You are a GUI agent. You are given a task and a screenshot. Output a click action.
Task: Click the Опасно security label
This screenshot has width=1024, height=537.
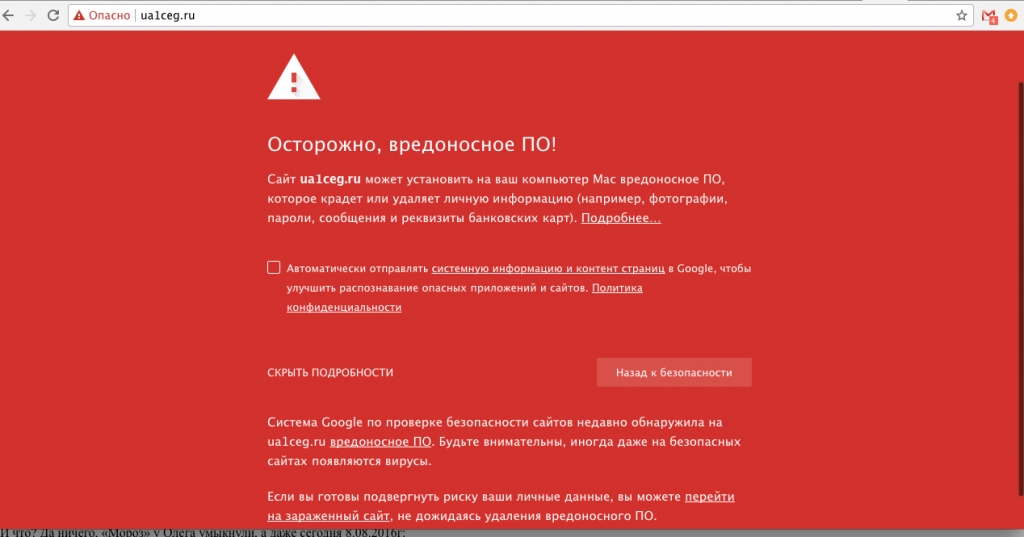click(110, 16)
